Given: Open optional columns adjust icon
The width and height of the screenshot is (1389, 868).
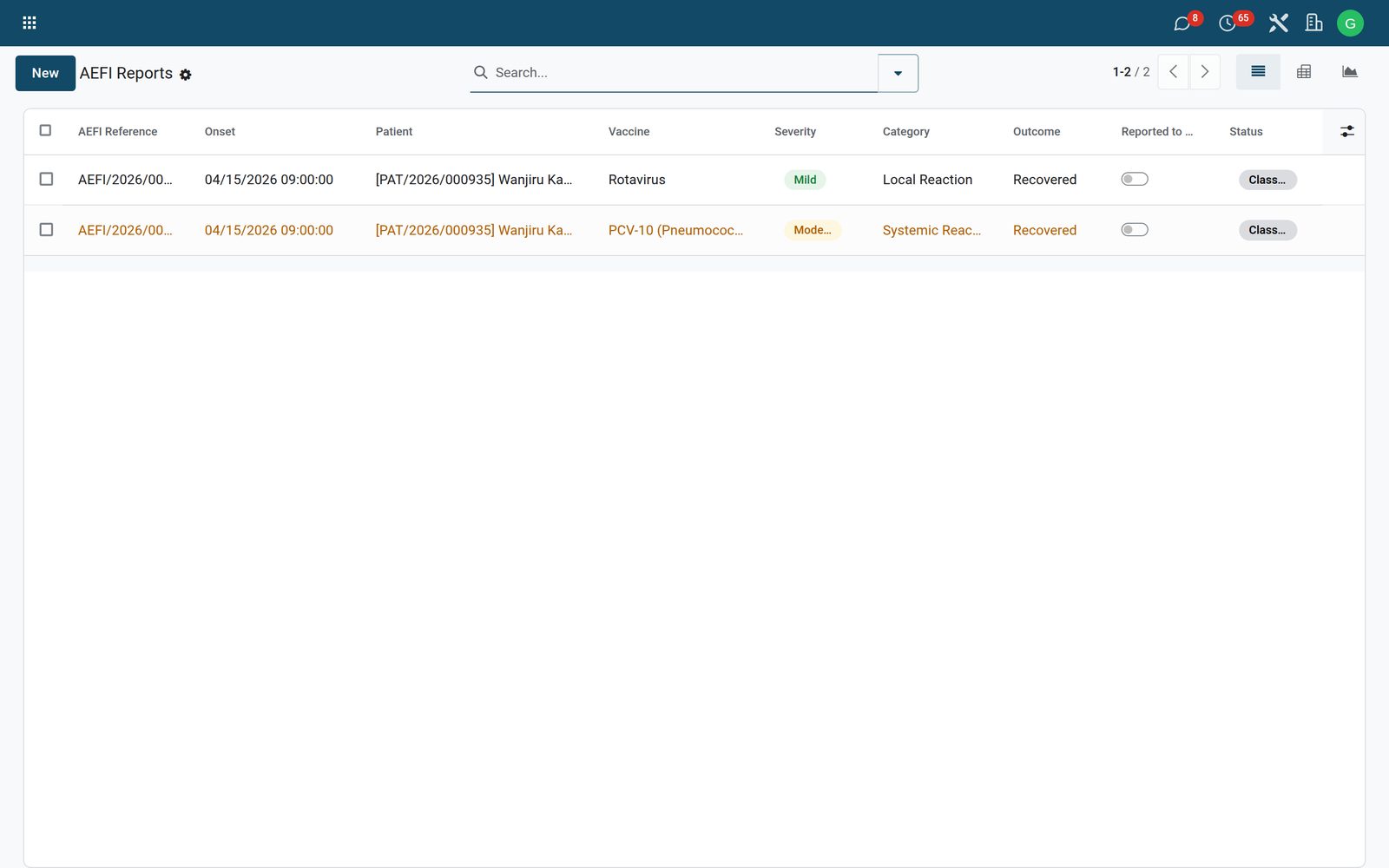Looking at the screenshot, I should click(x=1346, y=131).
